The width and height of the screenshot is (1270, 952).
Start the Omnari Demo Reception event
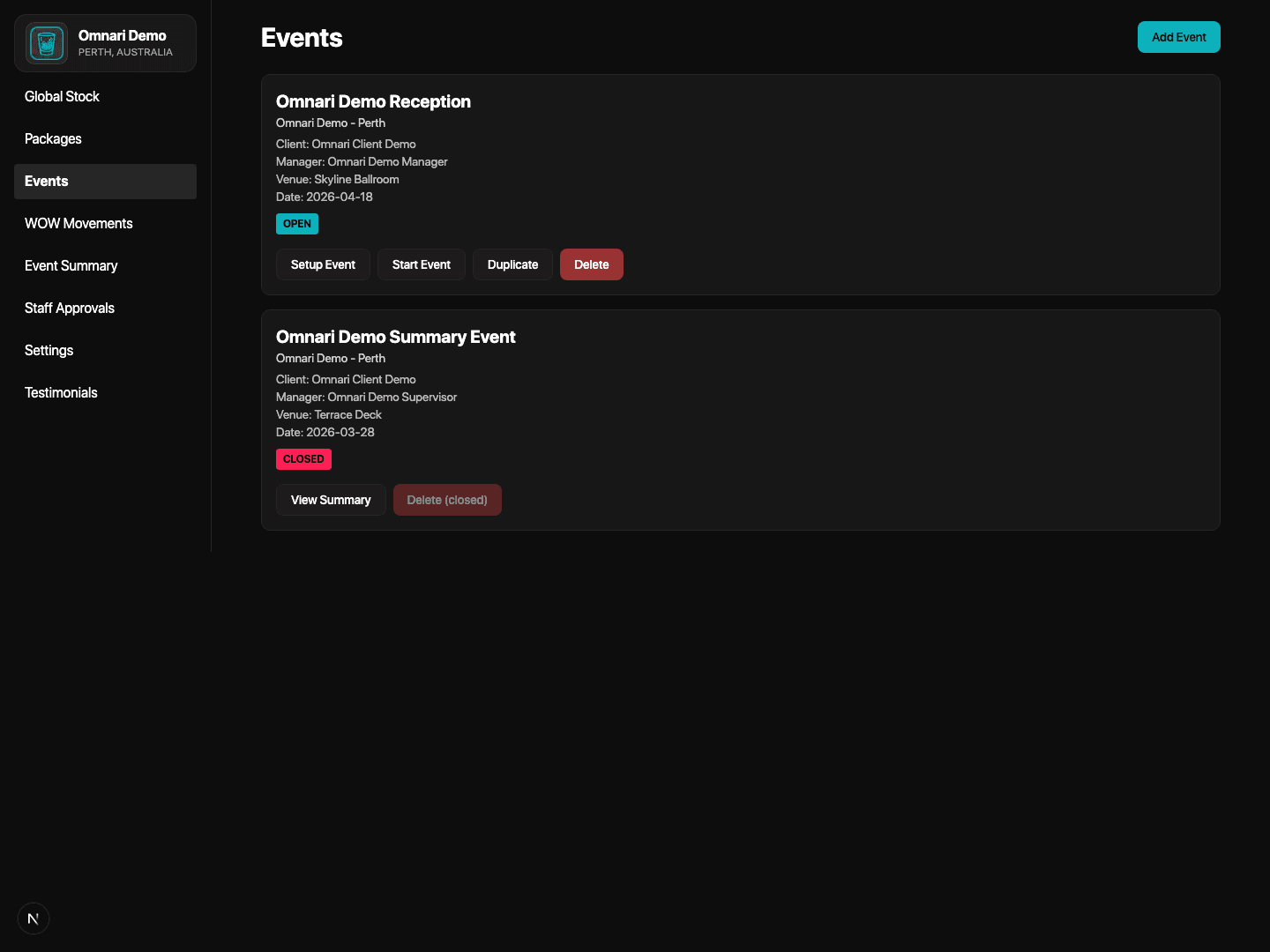tap(421, 264)
